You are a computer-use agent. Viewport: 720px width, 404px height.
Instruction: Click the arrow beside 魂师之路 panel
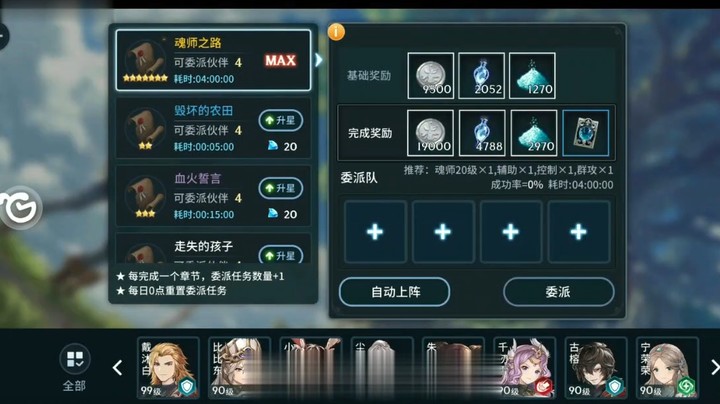coord(319,60)
